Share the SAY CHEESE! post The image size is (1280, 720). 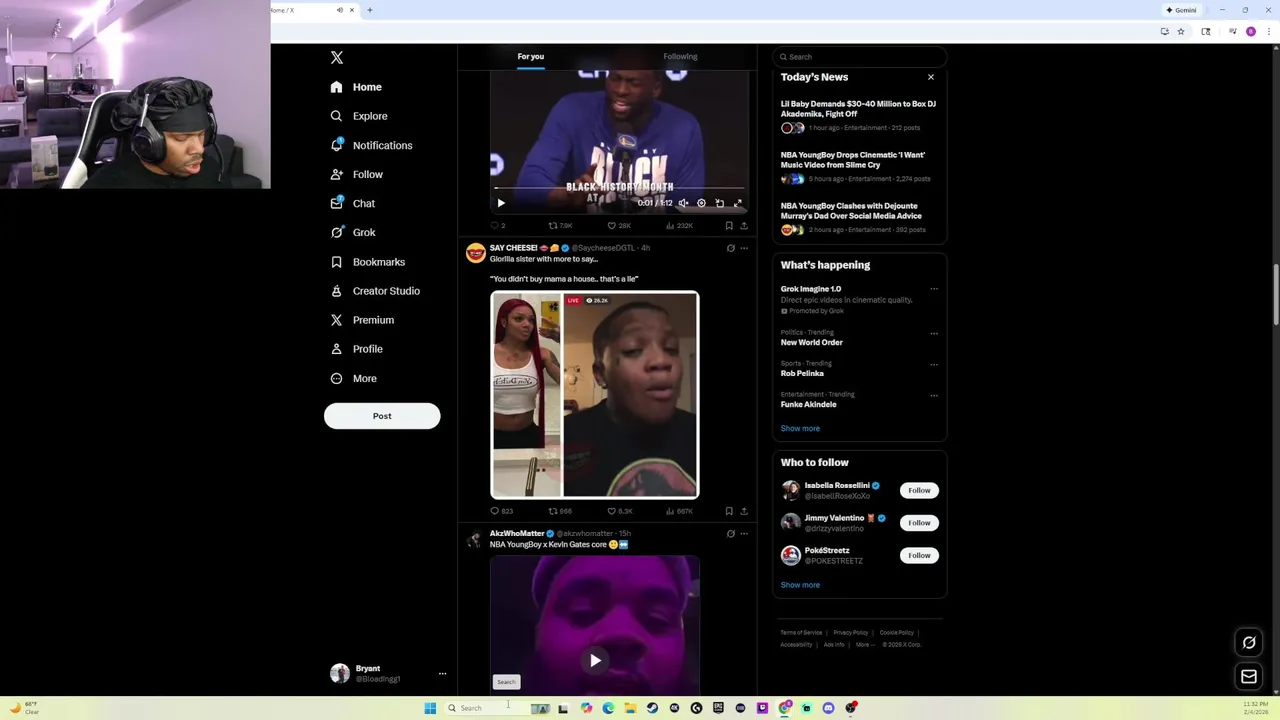[x=744, y=511]
